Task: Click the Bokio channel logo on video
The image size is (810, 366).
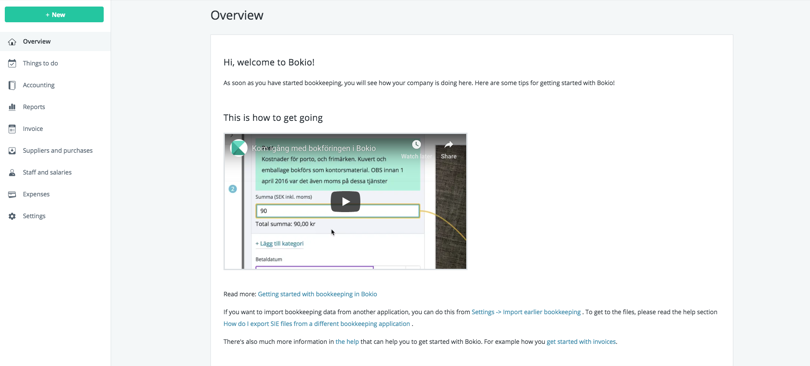Action: click(238, 148)
